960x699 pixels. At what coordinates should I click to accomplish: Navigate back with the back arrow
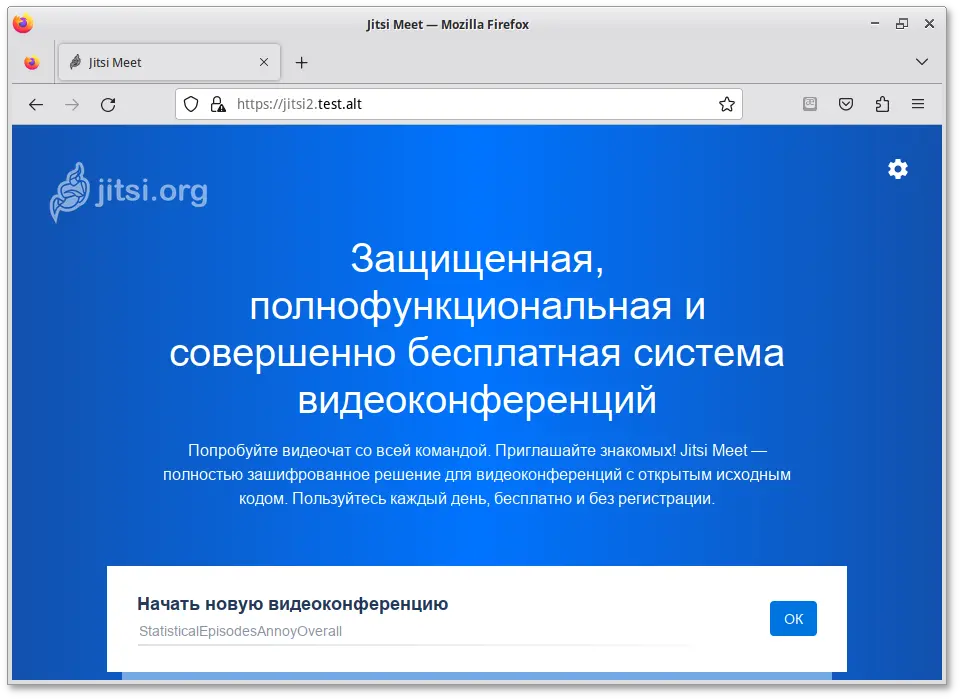click(36, 104)
